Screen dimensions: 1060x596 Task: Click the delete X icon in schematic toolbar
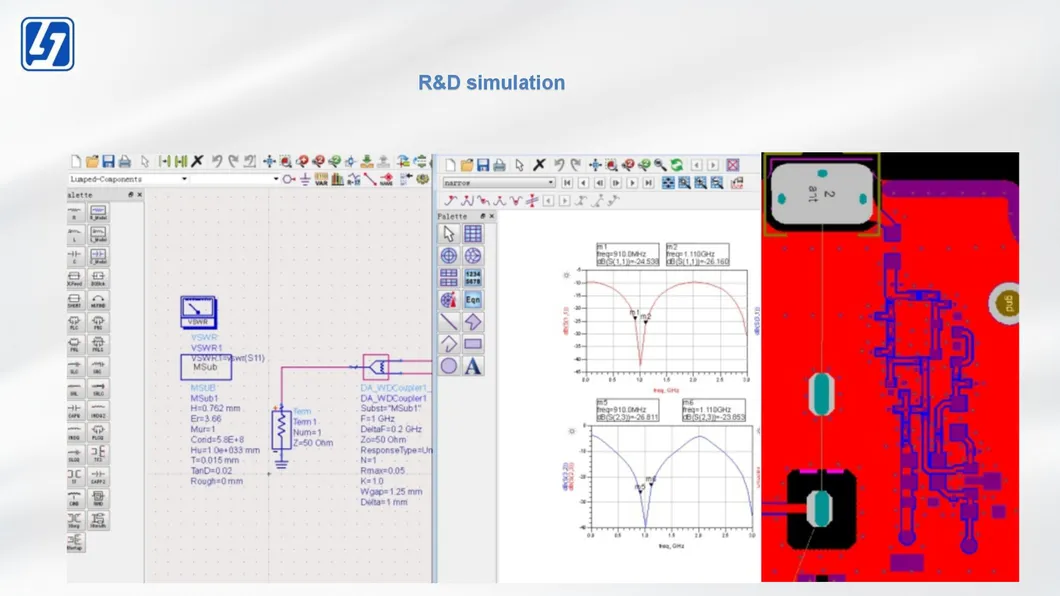pos(197,161)
